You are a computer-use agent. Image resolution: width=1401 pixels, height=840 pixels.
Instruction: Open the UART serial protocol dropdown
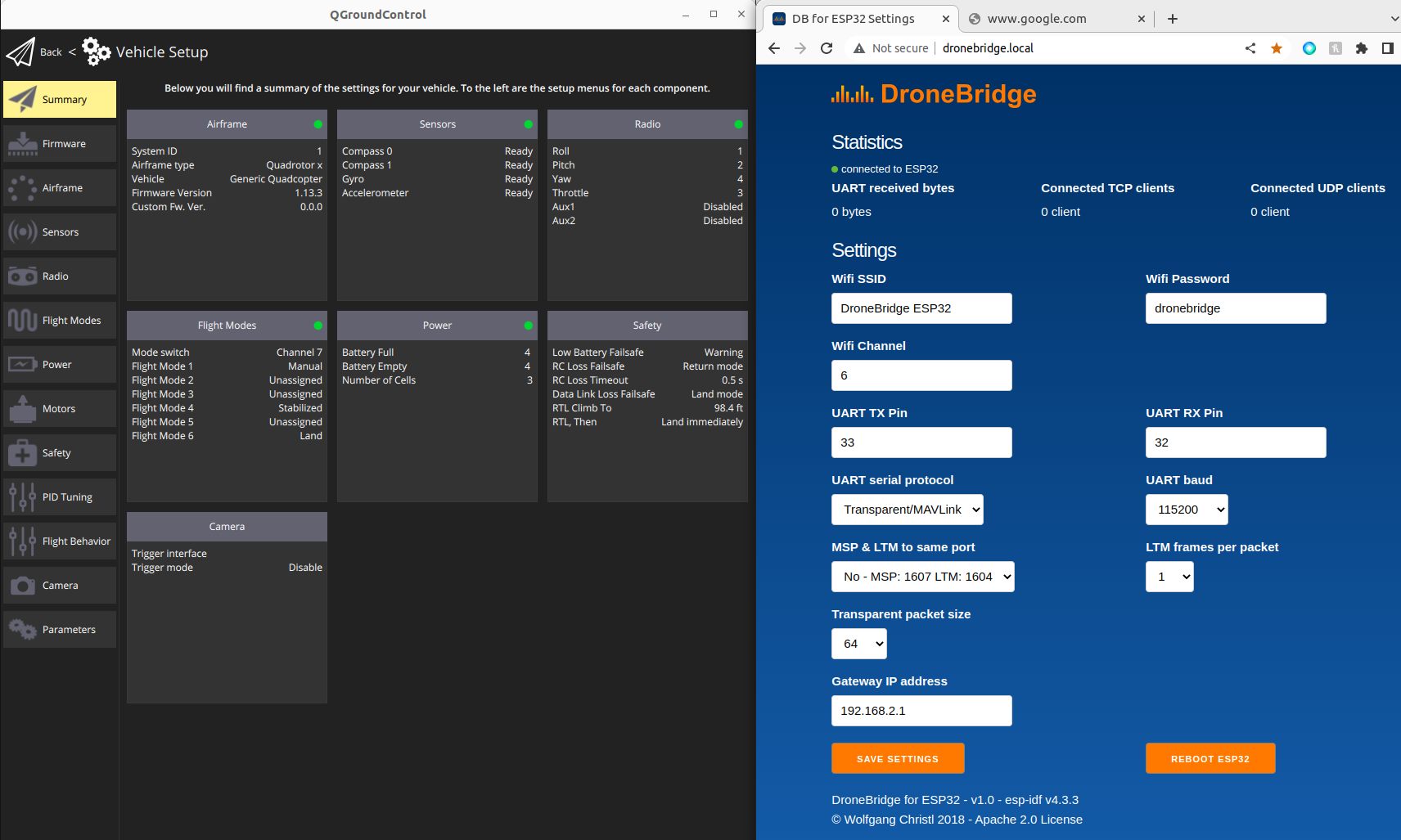(x=908, y=510)
